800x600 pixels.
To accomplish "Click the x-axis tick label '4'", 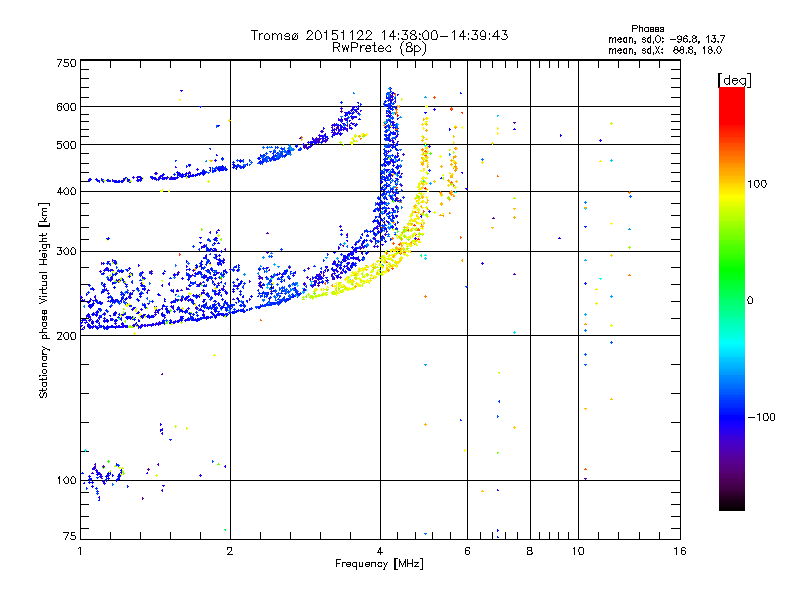I will (380, 551).
